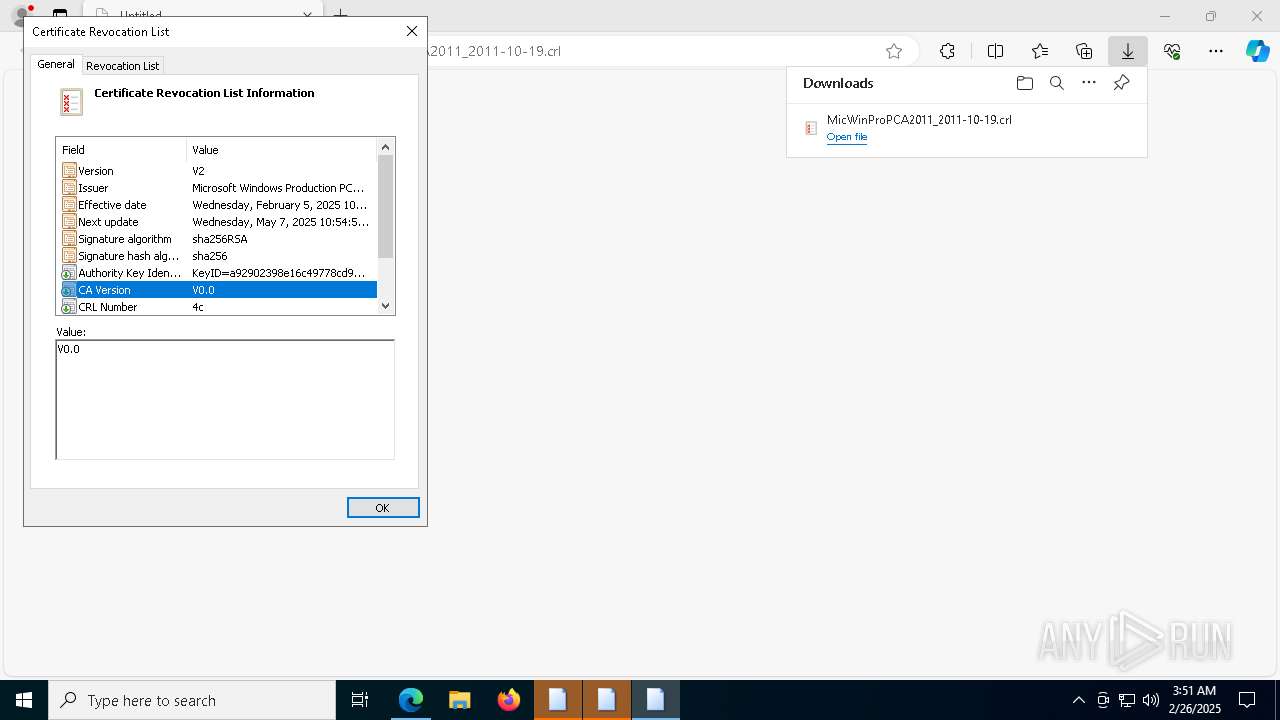1280x720 pixels.
Task: Show hidden system tray icons
Action: (x=1078, y=700)
